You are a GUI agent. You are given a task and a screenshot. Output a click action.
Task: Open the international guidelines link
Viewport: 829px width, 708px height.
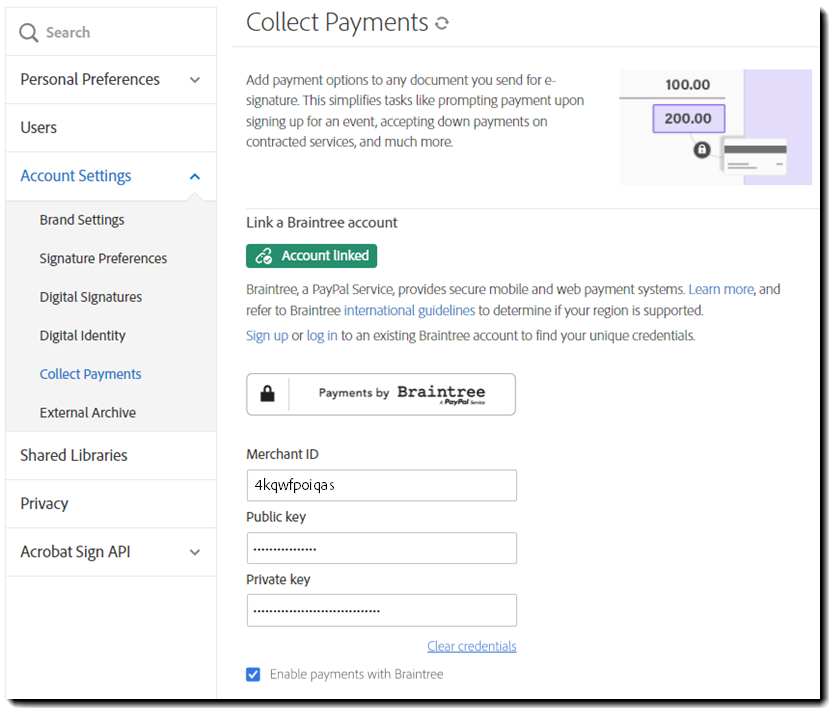pos(409,310)
